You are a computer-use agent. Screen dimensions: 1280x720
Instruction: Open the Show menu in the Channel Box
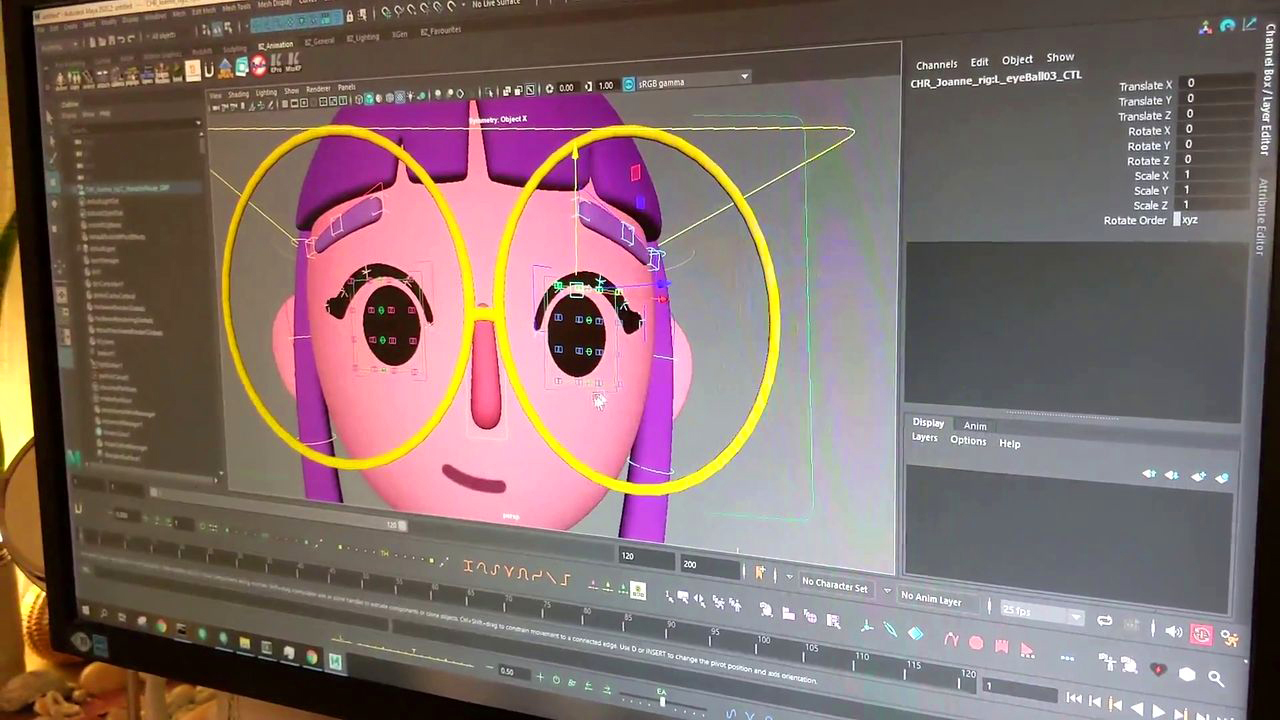1060,58
